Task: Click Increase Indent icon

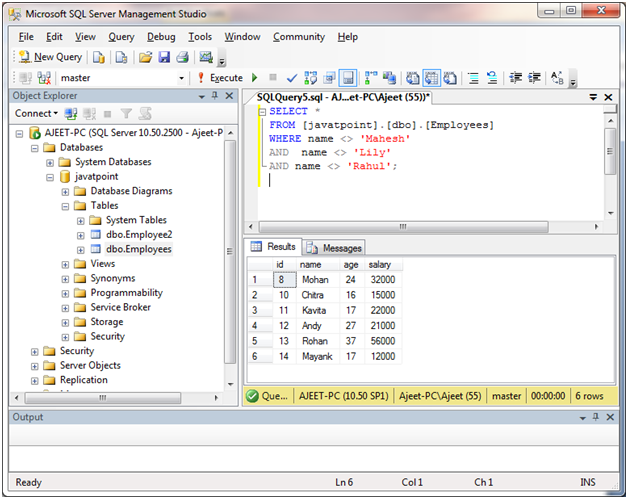Action: 534,78
